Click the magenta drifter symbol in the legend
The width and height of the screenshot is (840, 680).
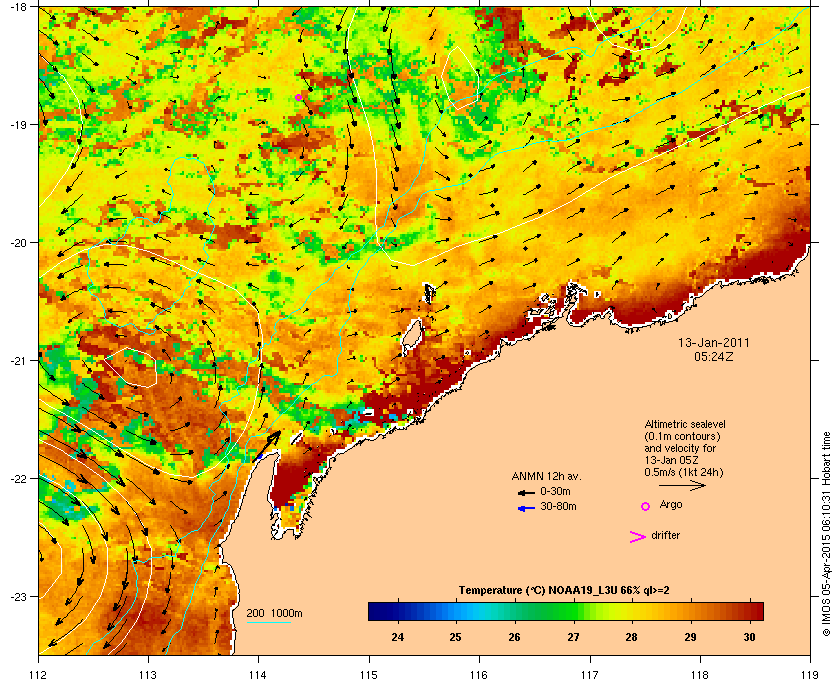(x=637, y=537)
